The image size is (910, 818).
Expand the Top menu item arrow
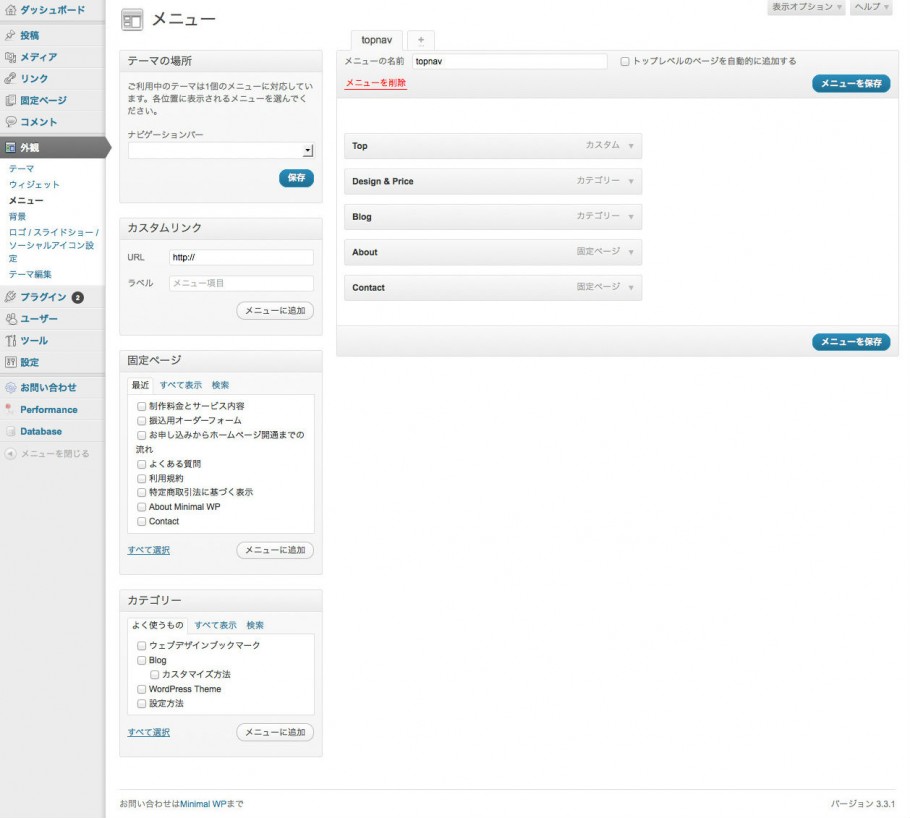[631, 146]
